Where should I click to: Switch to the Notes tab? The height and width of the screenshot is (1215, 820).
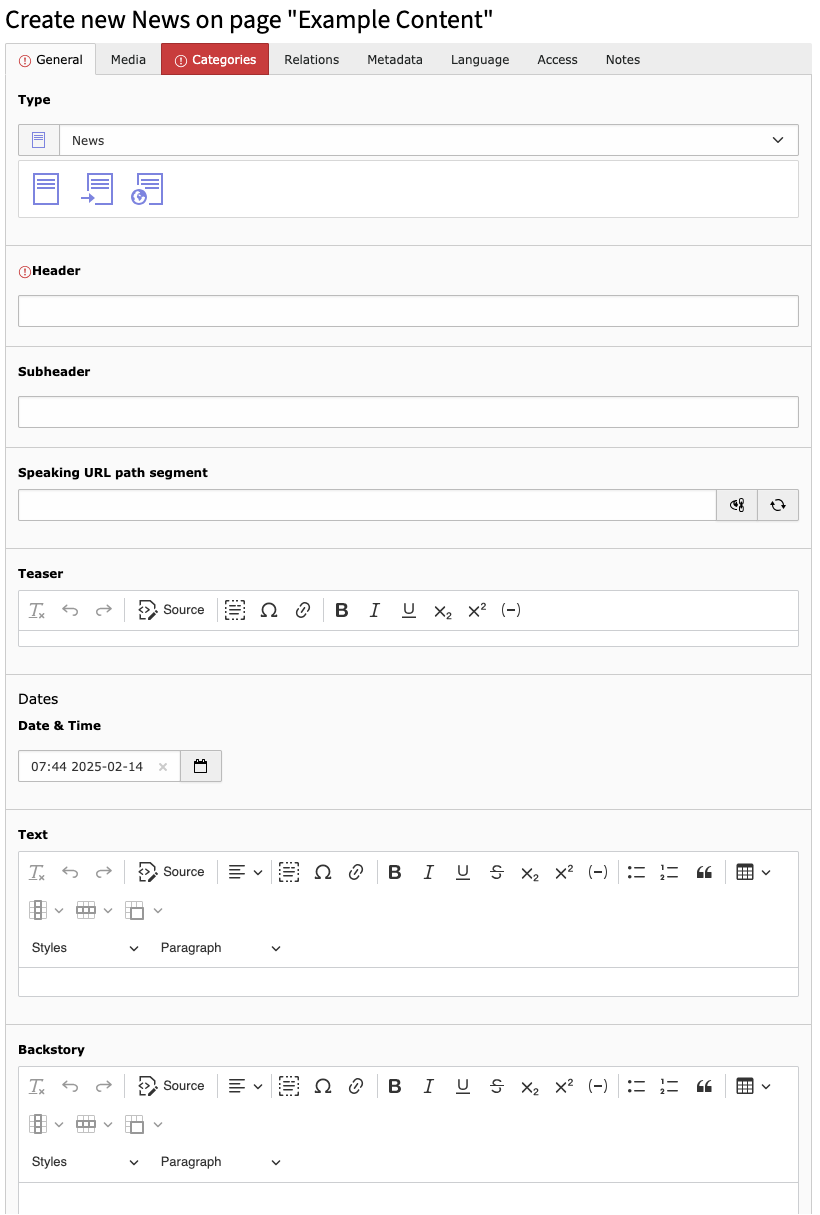click(x=622, y=59)
